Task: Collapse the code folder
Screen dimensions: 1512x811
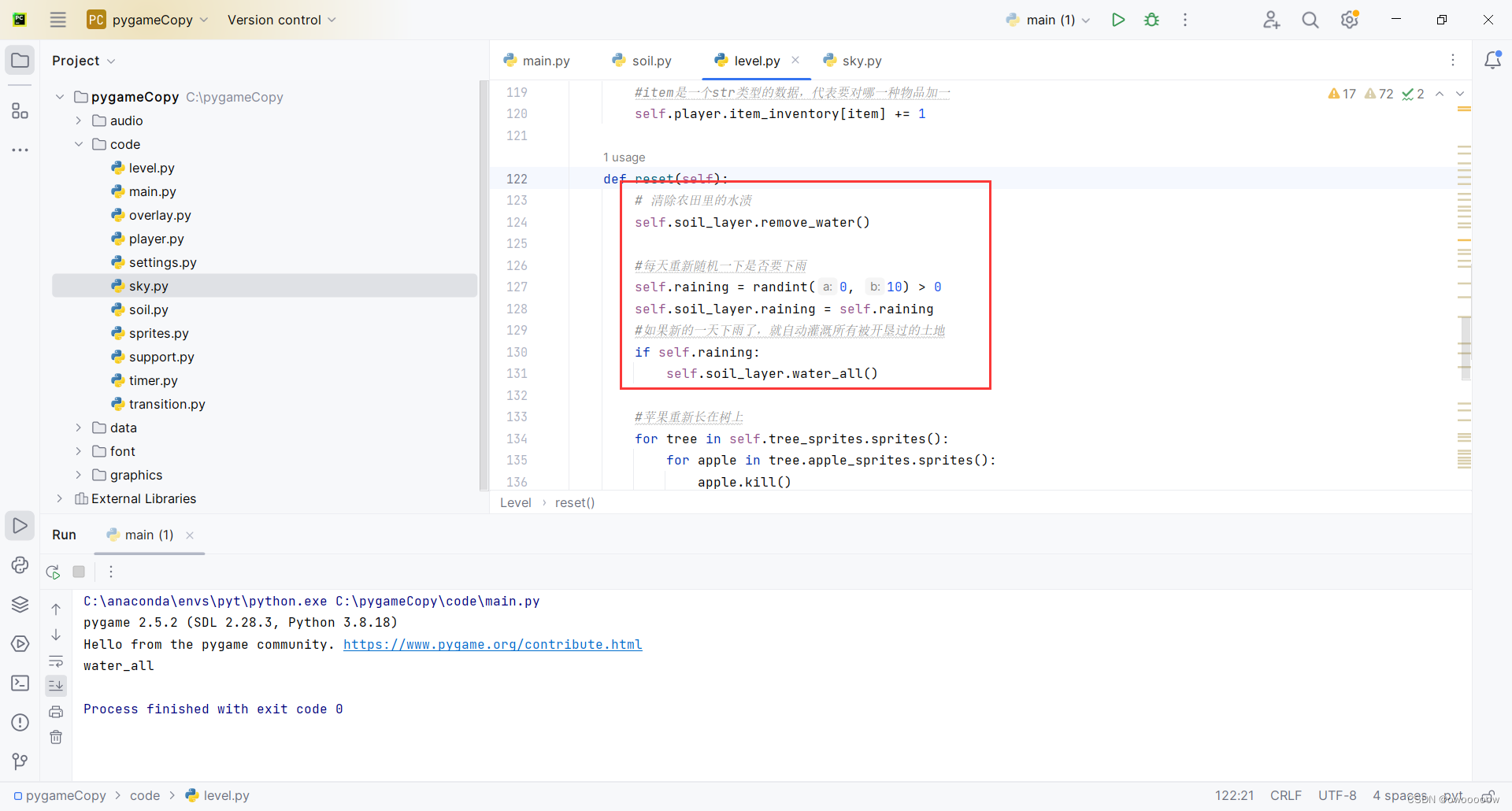Action: coord(79,144)
